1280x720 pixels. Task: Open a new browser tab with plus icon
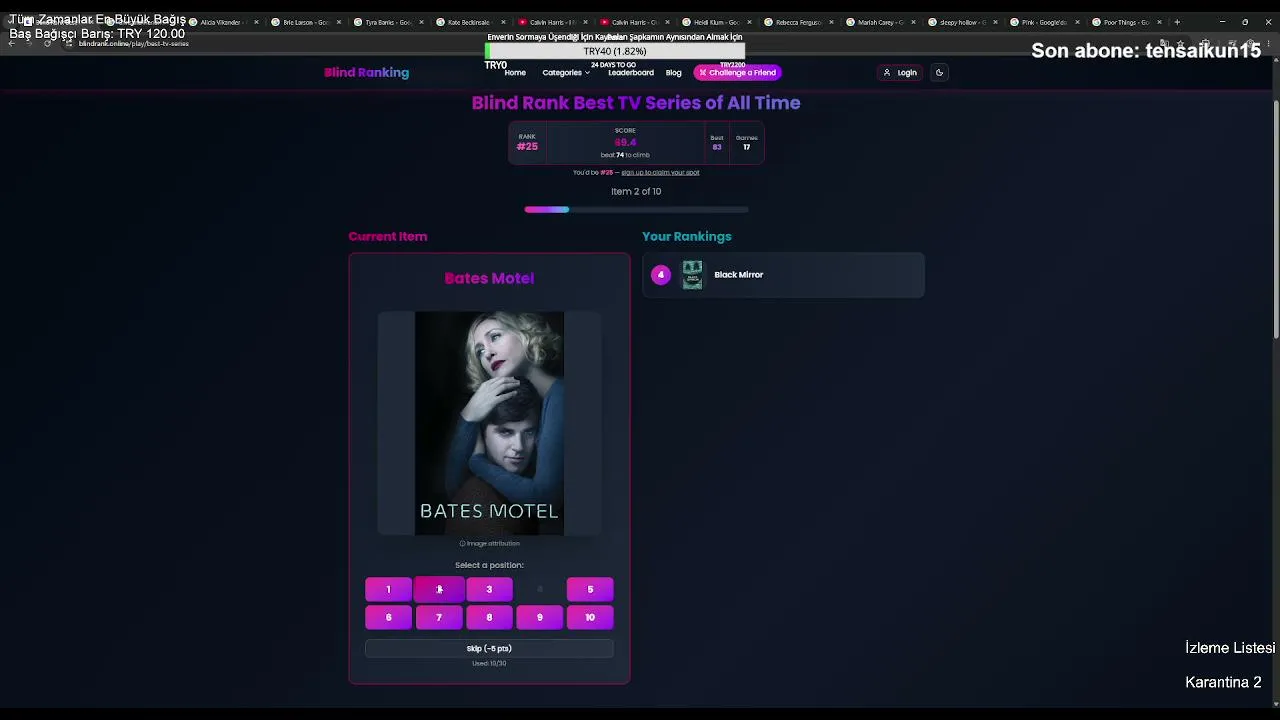pos(1177,22)
